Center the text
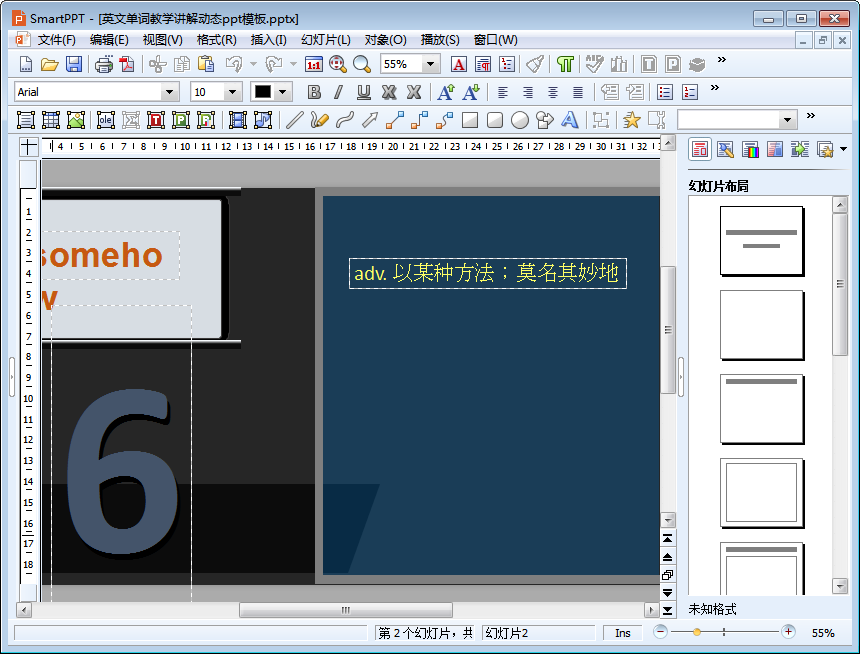The width and height of the screenshot is (860, 654). click(x=552, y=92)
